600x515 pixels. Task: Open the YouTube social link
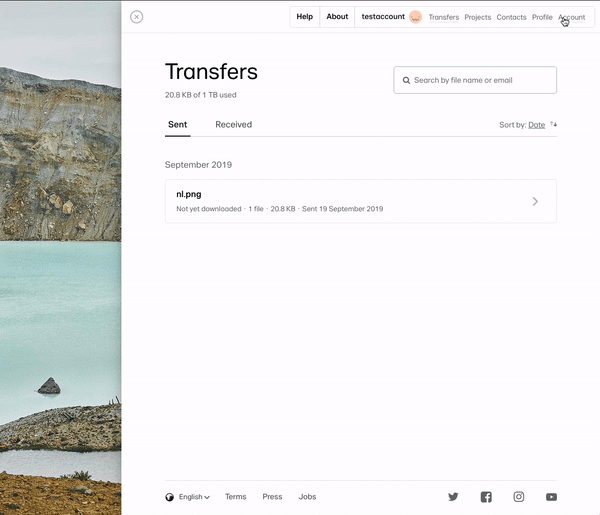[551, 497]
